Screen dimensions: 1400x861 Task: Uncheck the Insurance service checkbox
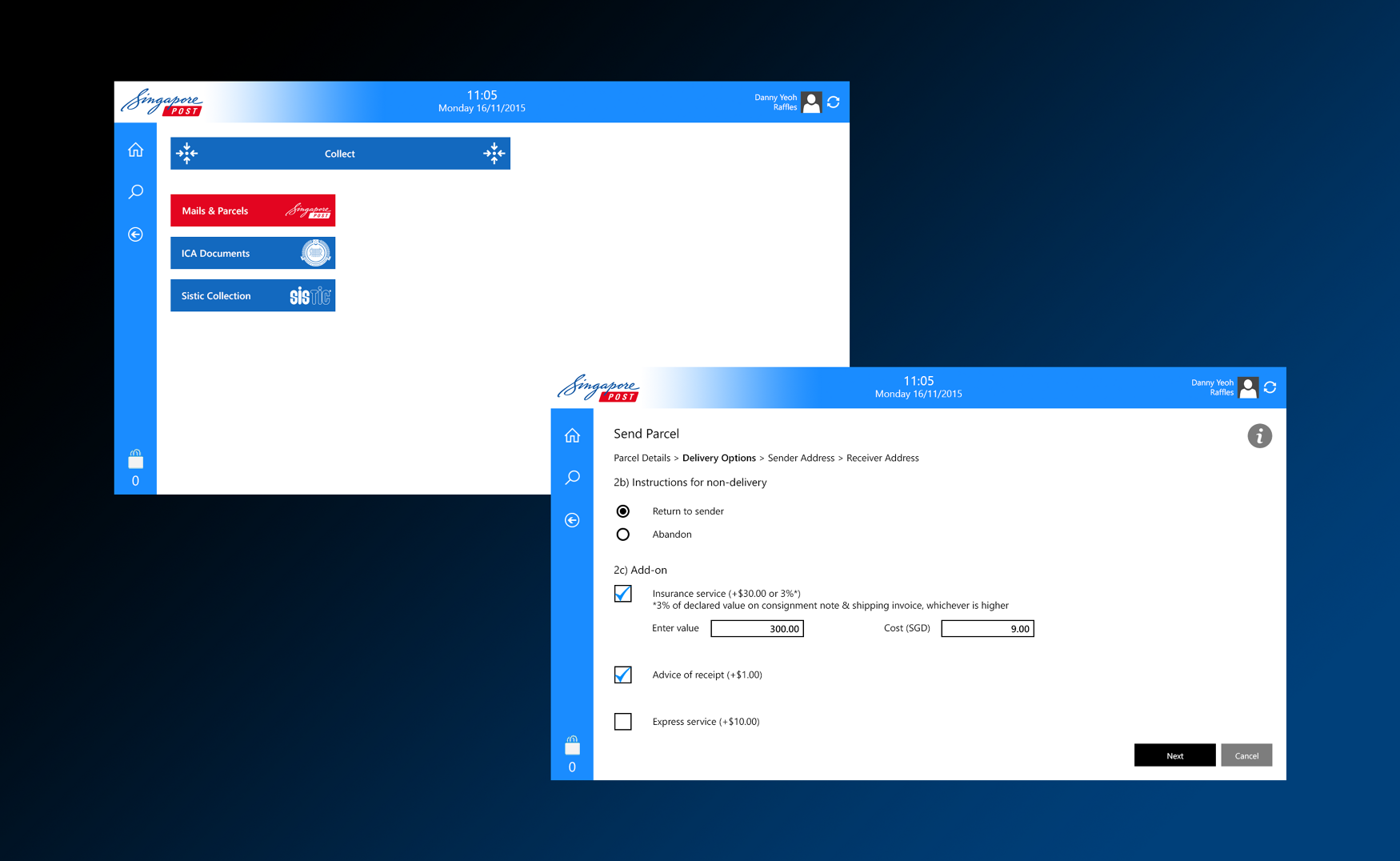[623, 594]
